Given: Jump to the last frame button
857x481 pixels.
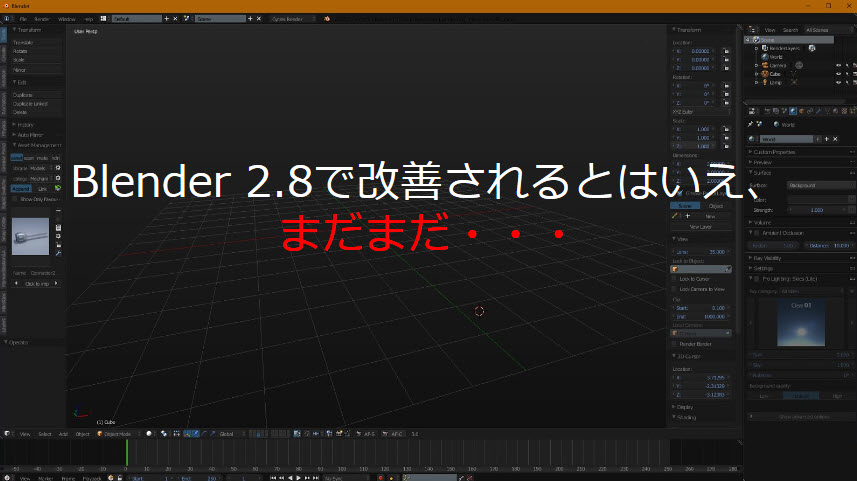Looking at the screenshot, I should click(316, 478).
